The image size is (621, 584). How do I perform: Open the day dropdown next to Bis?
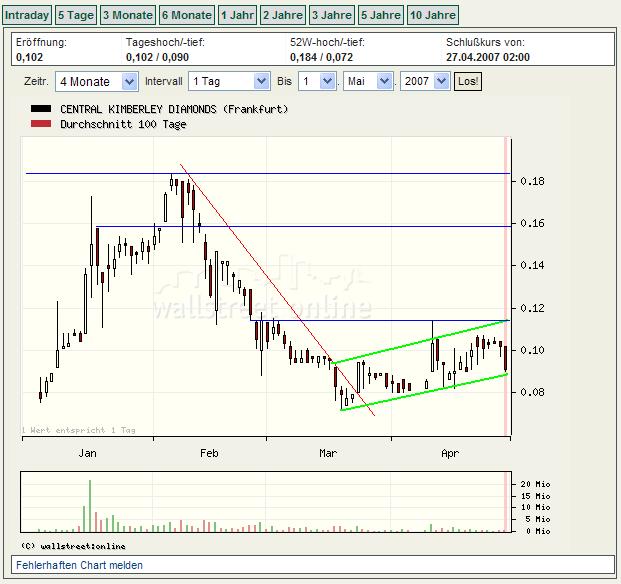[316, 81]
